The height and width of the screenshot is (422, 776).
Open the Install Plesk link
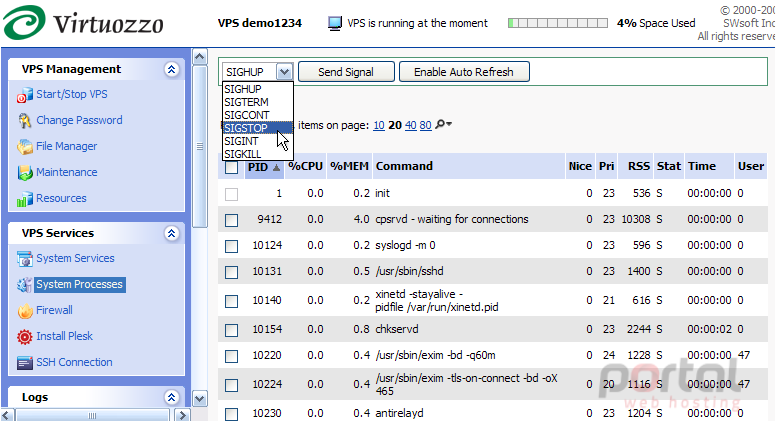click(64, 336)
